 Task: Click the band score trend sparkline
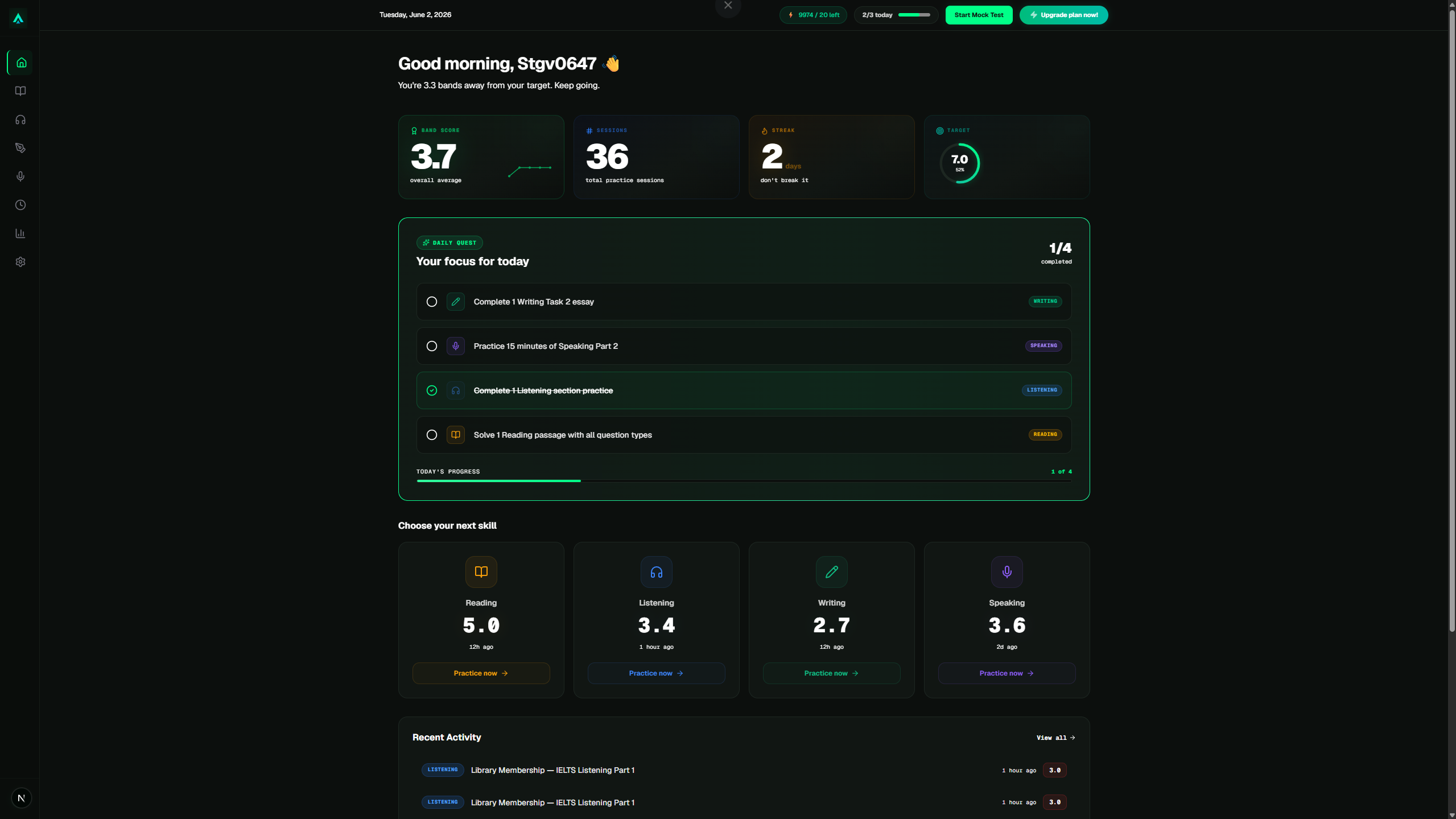[530, 171]
